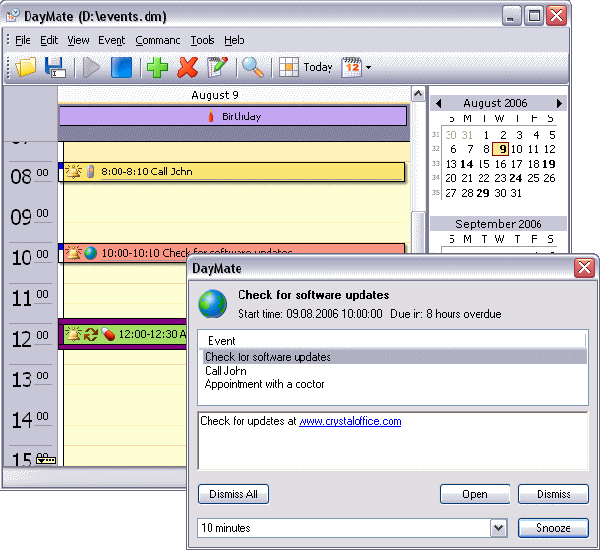Viewport: 600px width, 550px height.
Task: Click the 15:00 scroll-down time marker
Action: (x=46, y=460)
